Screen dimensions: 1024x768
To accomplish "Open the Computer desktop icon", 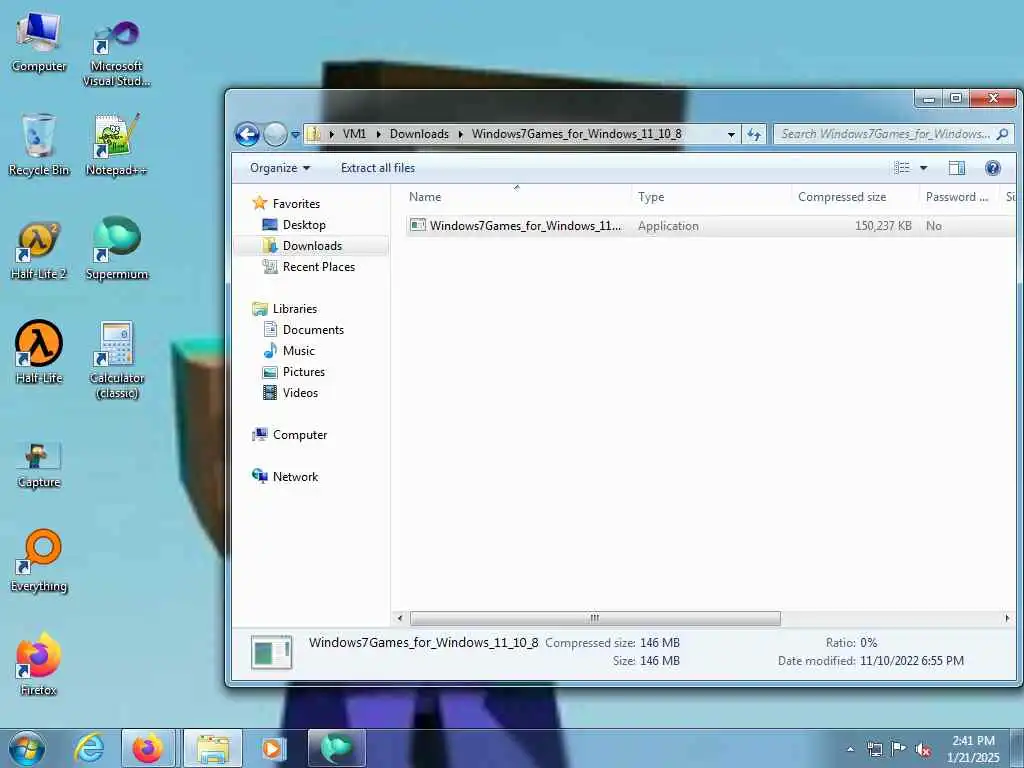I will coord(39,42).
